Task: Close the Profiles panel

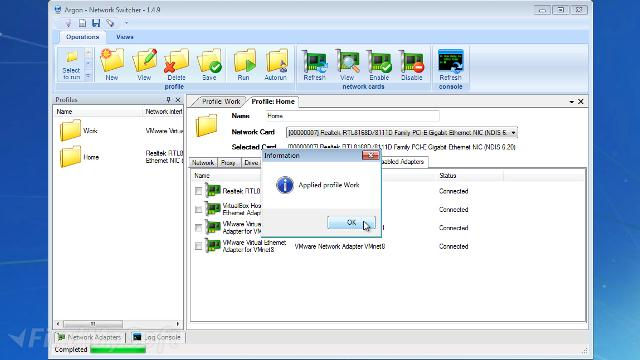Action: coord(178,100)
